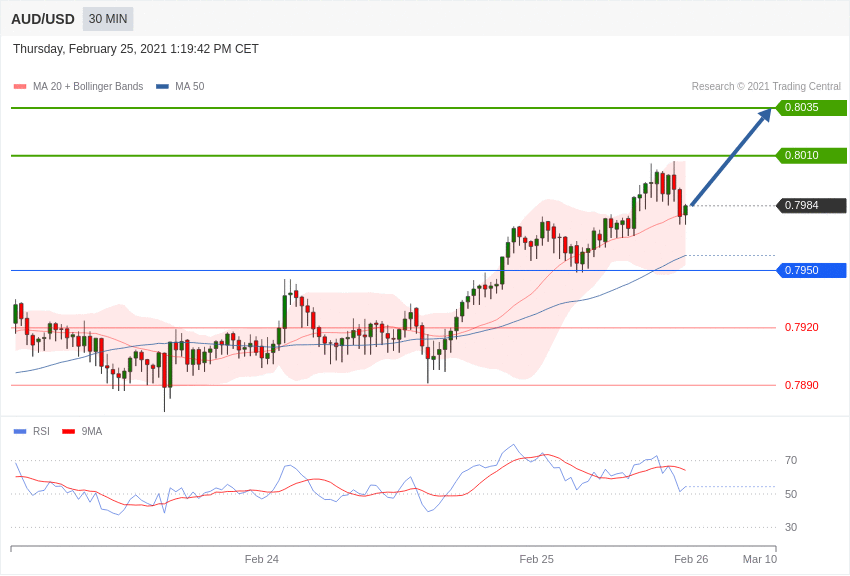
Task: Click the AUD/USD symbol title
Action: coord(43,20)
